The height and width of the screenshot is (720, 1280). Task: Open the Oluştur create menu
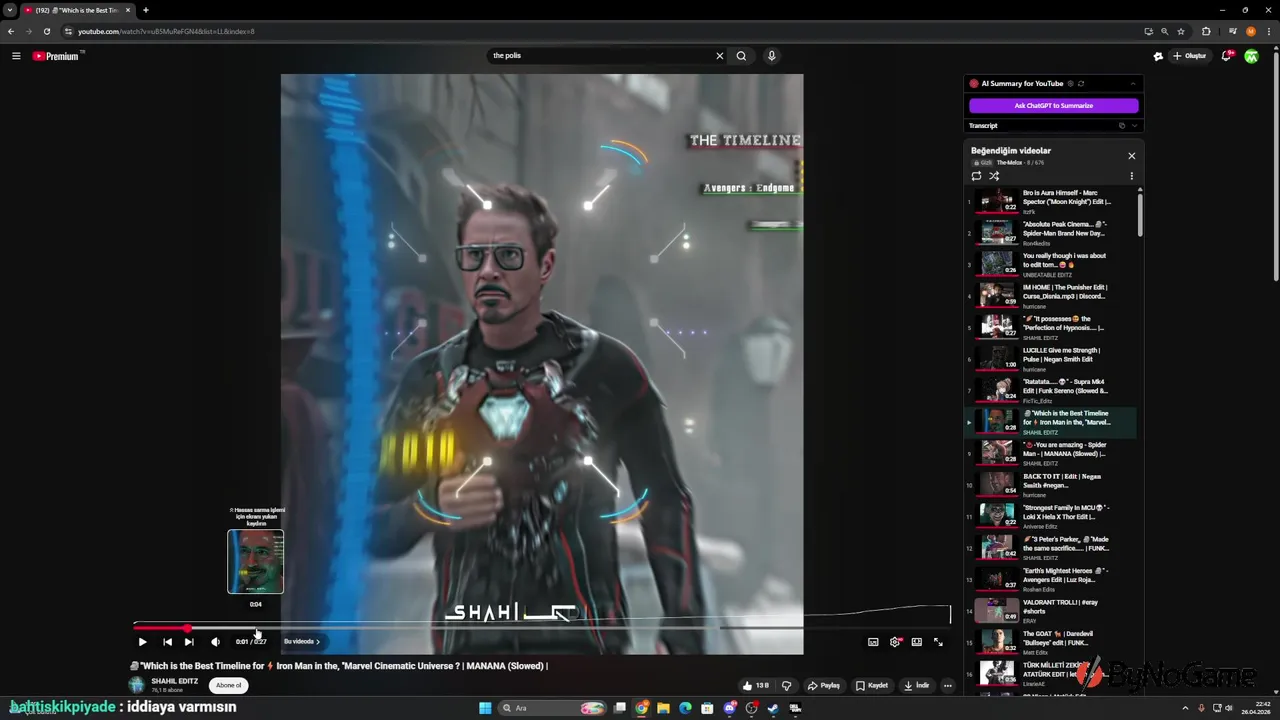click(x=1189, y=56)
